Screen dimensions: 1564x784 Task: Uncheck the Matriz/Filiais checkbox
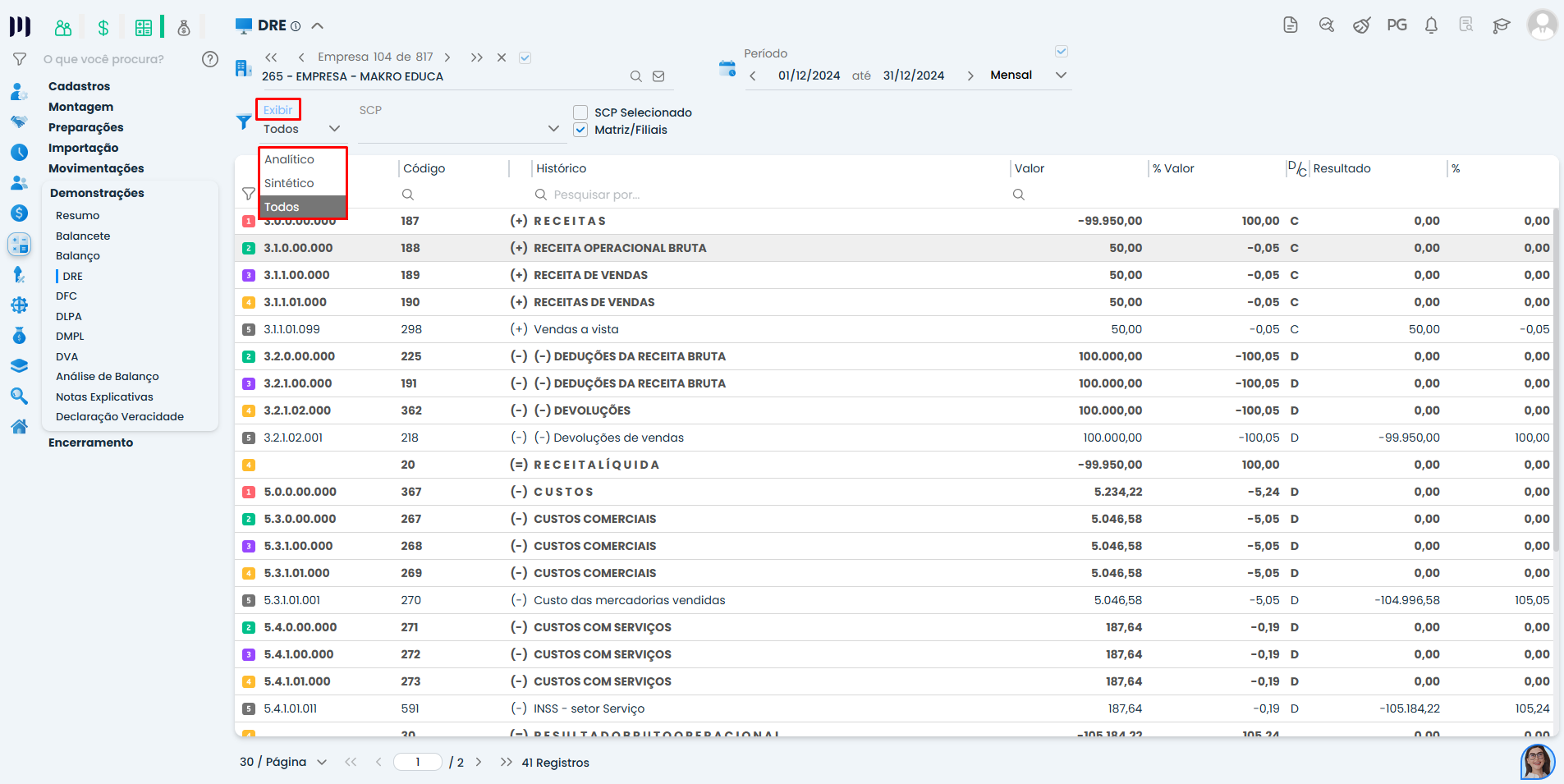click(x=580, y=130)
